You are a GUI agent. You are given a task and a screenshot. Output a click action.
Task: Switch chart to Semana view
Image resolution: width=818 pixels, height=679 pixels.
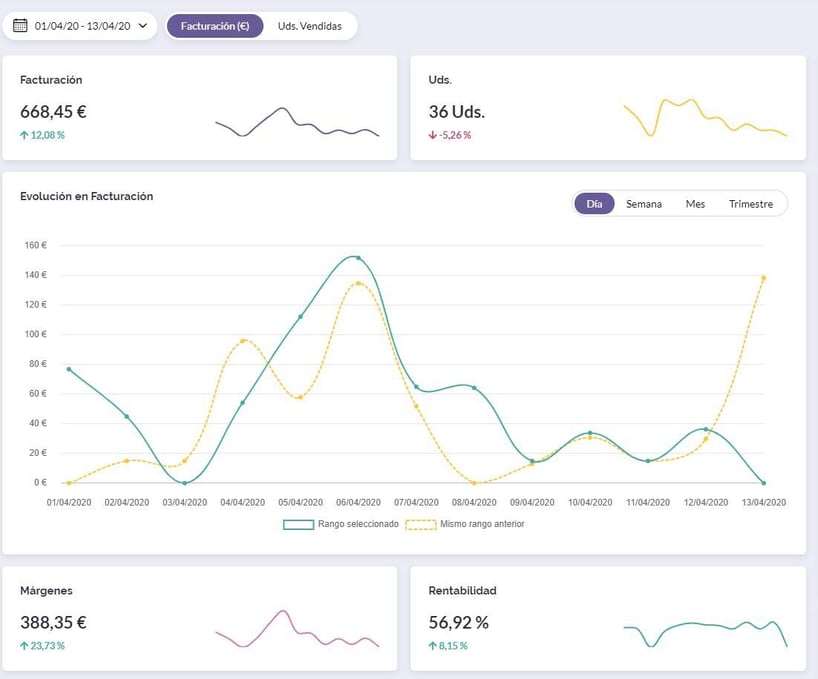point(644,204)
